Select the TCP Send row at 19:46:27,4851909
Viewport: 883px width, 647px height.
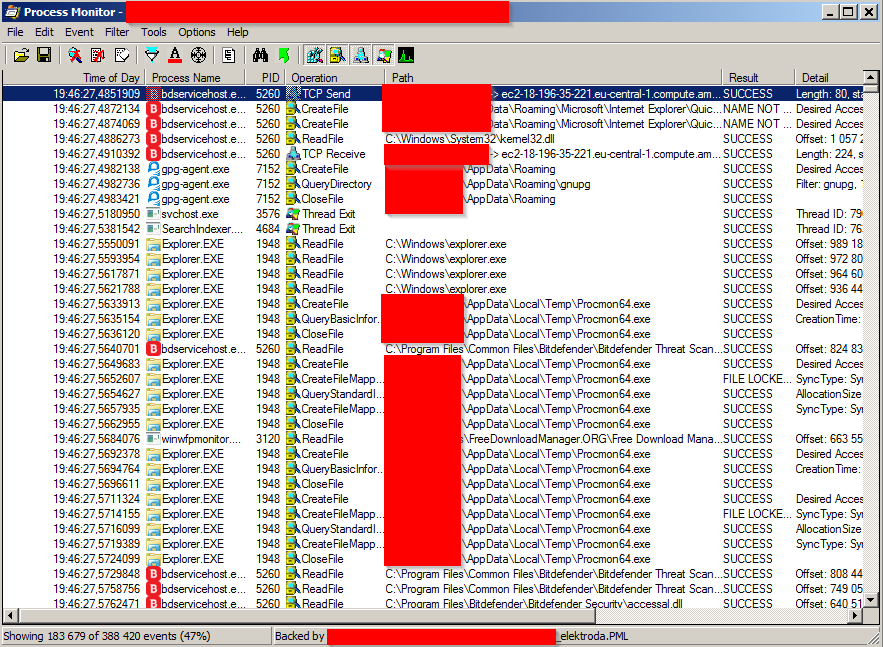coord(432,93)
